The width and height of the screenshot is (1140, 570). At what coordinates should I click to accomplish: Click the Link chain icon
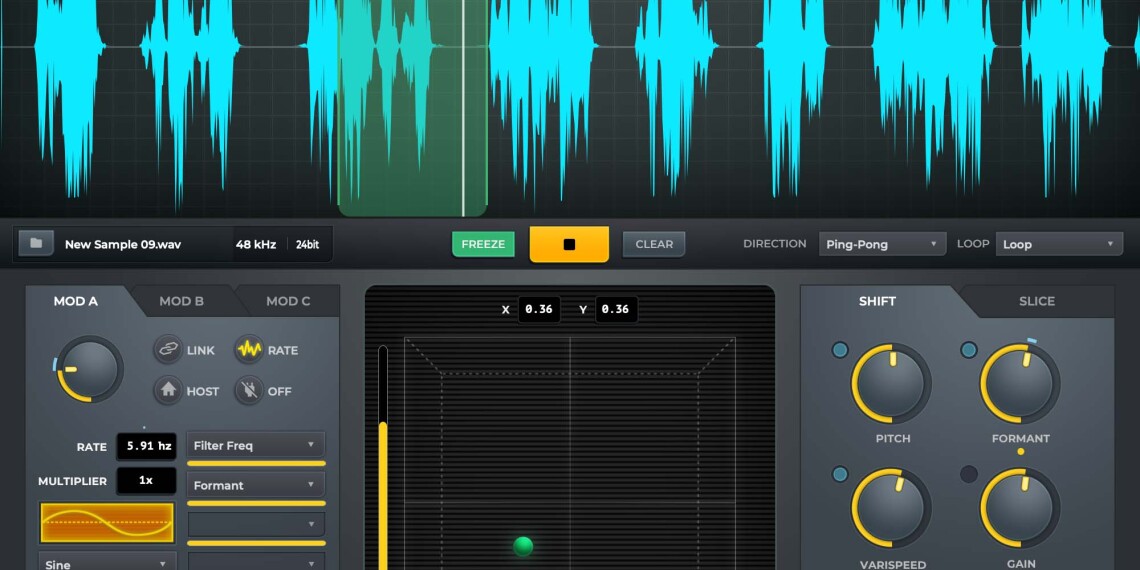[x=168, y=350]
